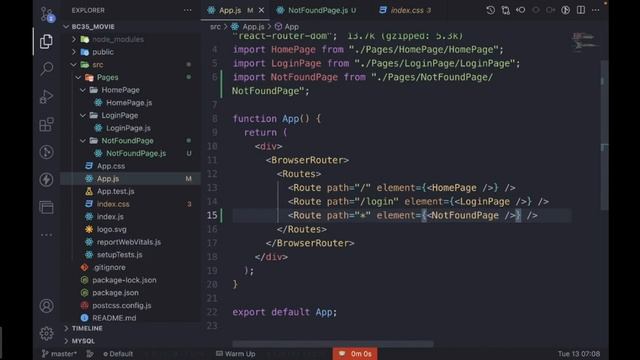Expand the MYSQL section
Image resolution: width=640 pixels, height=360 pixels.
[x=83, y=341]
